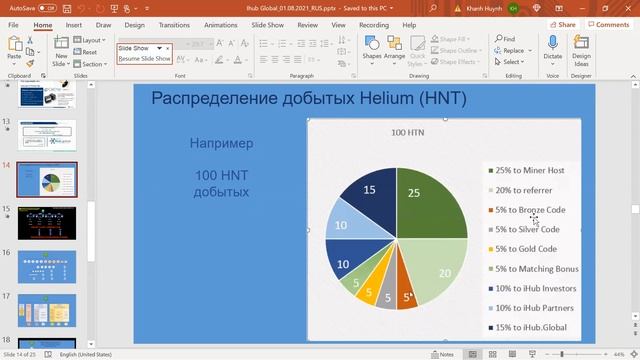Click Center paragraph alignment icon

275,60
